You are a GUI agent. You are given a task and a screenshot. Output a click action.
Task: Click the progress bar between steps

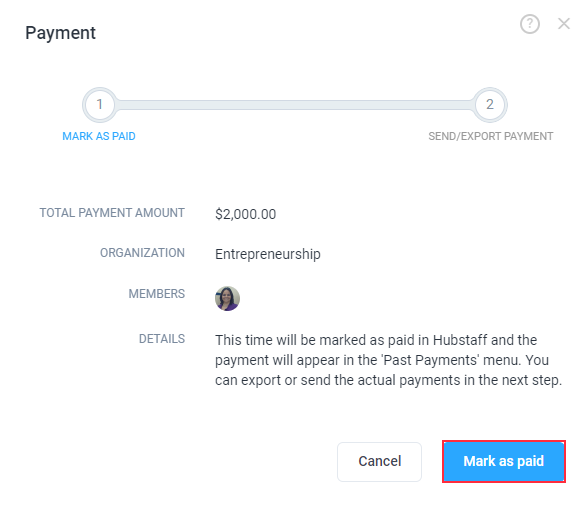click(295, 105)
